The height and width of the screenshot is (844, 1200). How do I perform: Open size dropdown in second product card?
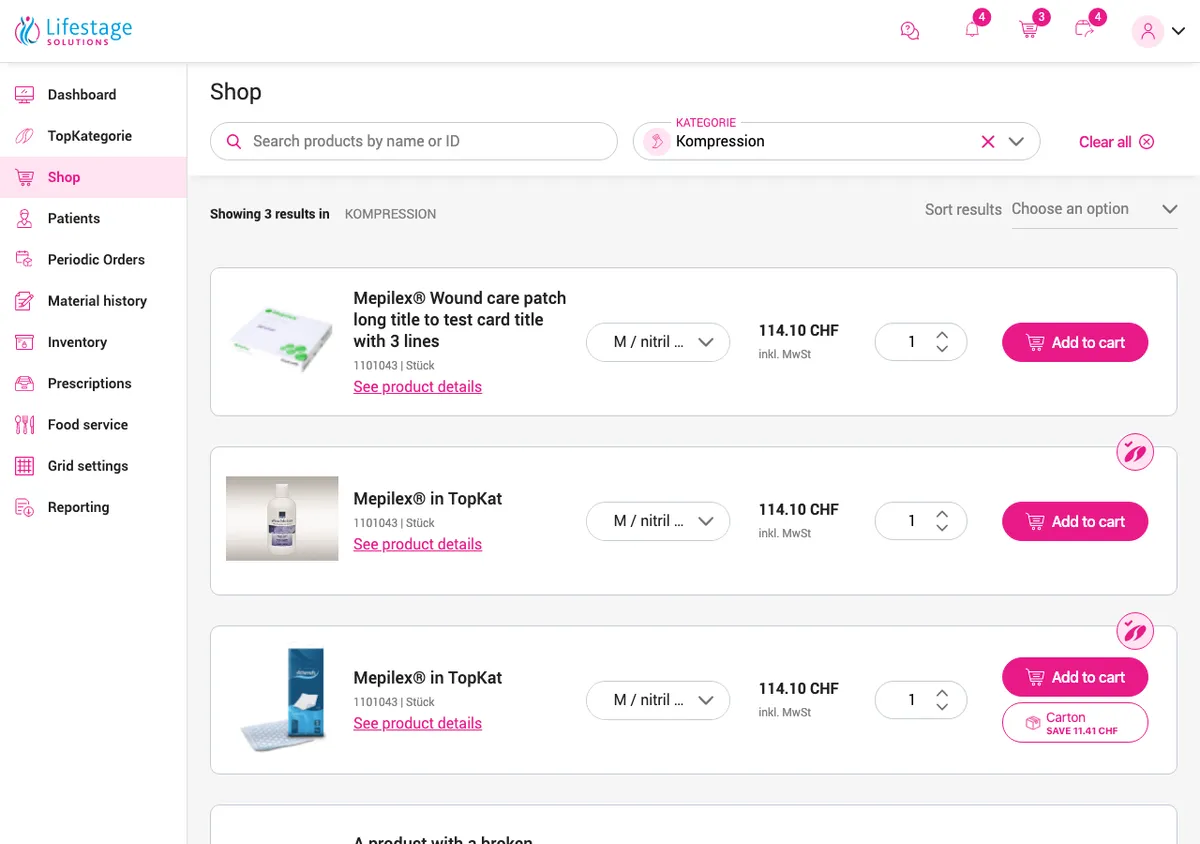[x=658, y=521]
